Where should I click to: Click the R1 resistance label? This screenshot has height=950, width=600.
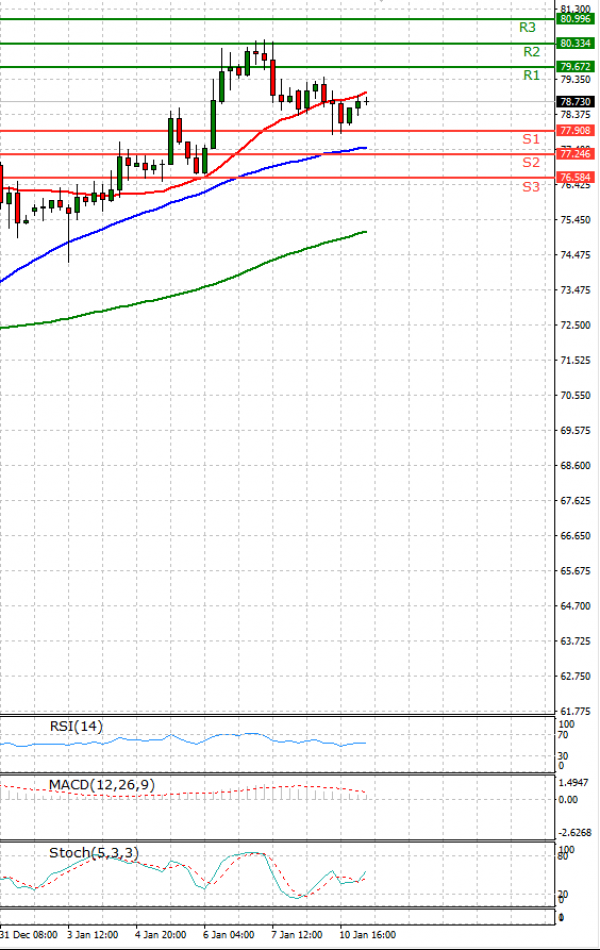point(532,76)
